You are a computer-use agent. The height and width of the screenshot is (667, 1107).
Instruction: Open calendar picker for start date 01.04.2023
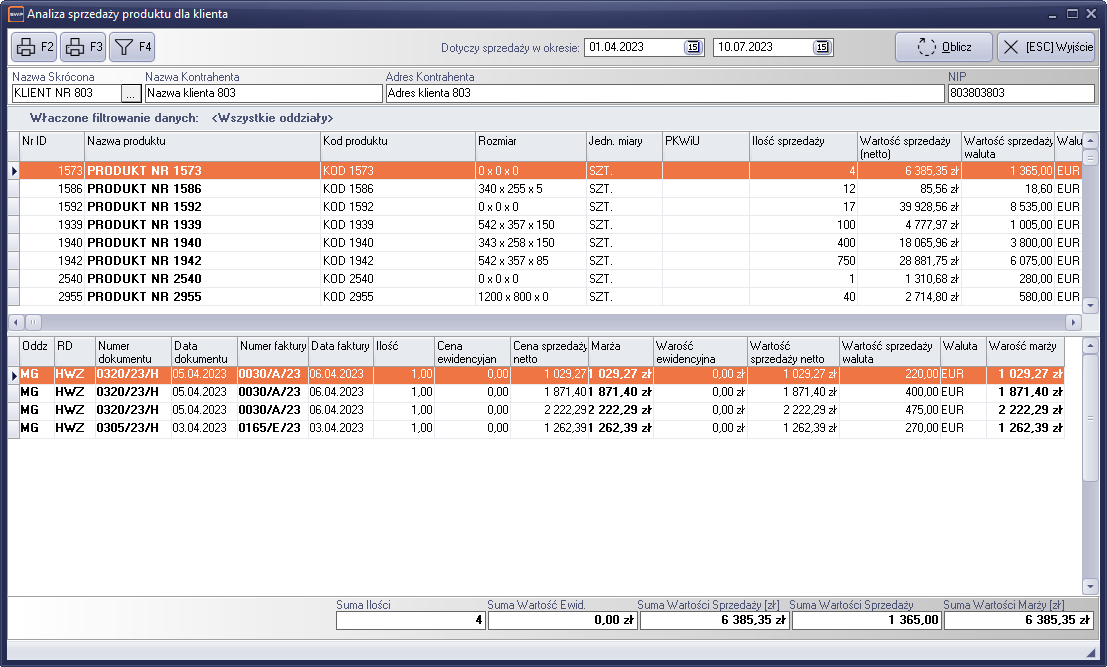click(692, 47)
